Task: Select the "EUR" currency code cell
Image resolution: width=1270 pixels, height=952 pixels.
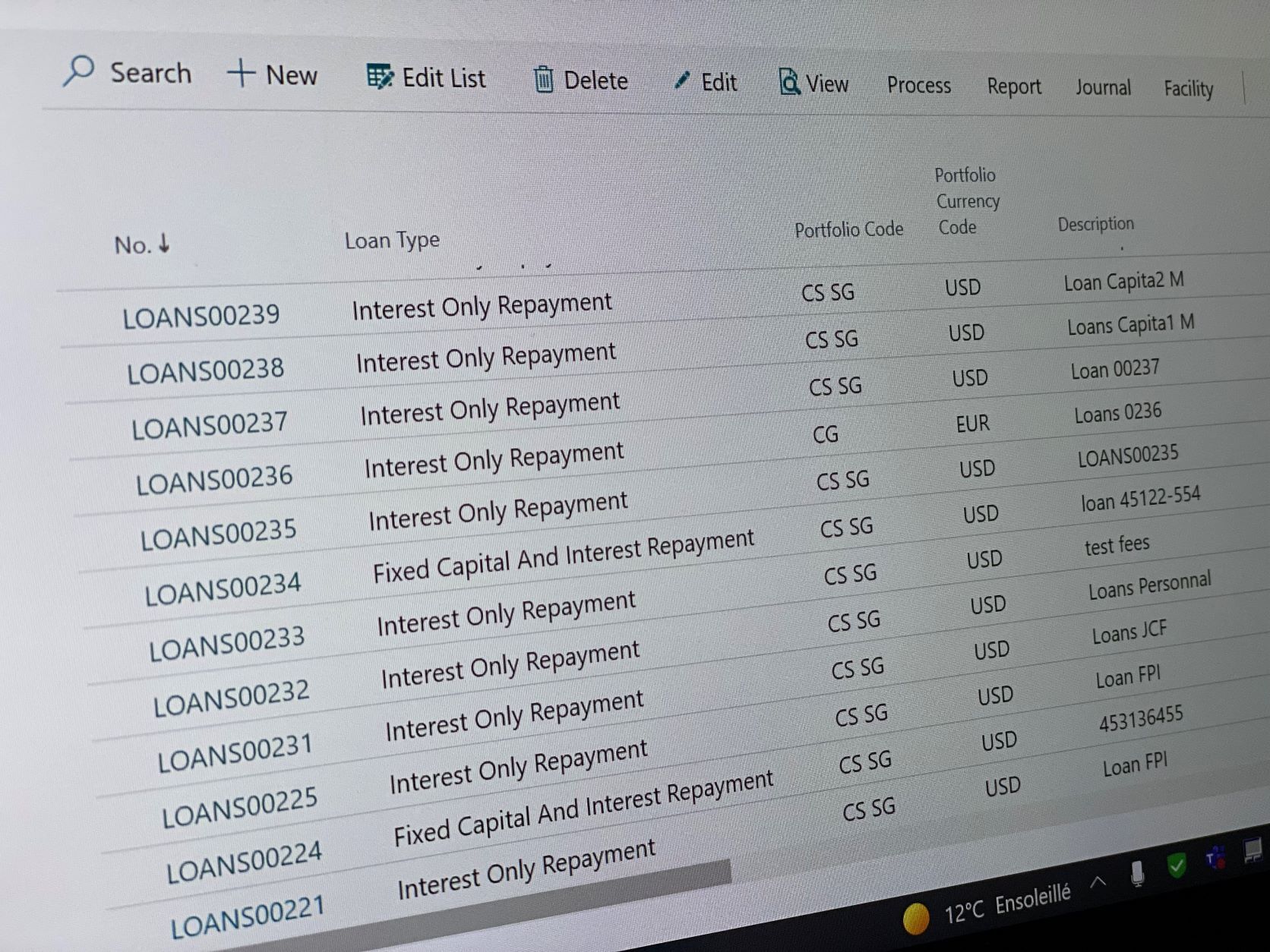Action: pos(973,424)
